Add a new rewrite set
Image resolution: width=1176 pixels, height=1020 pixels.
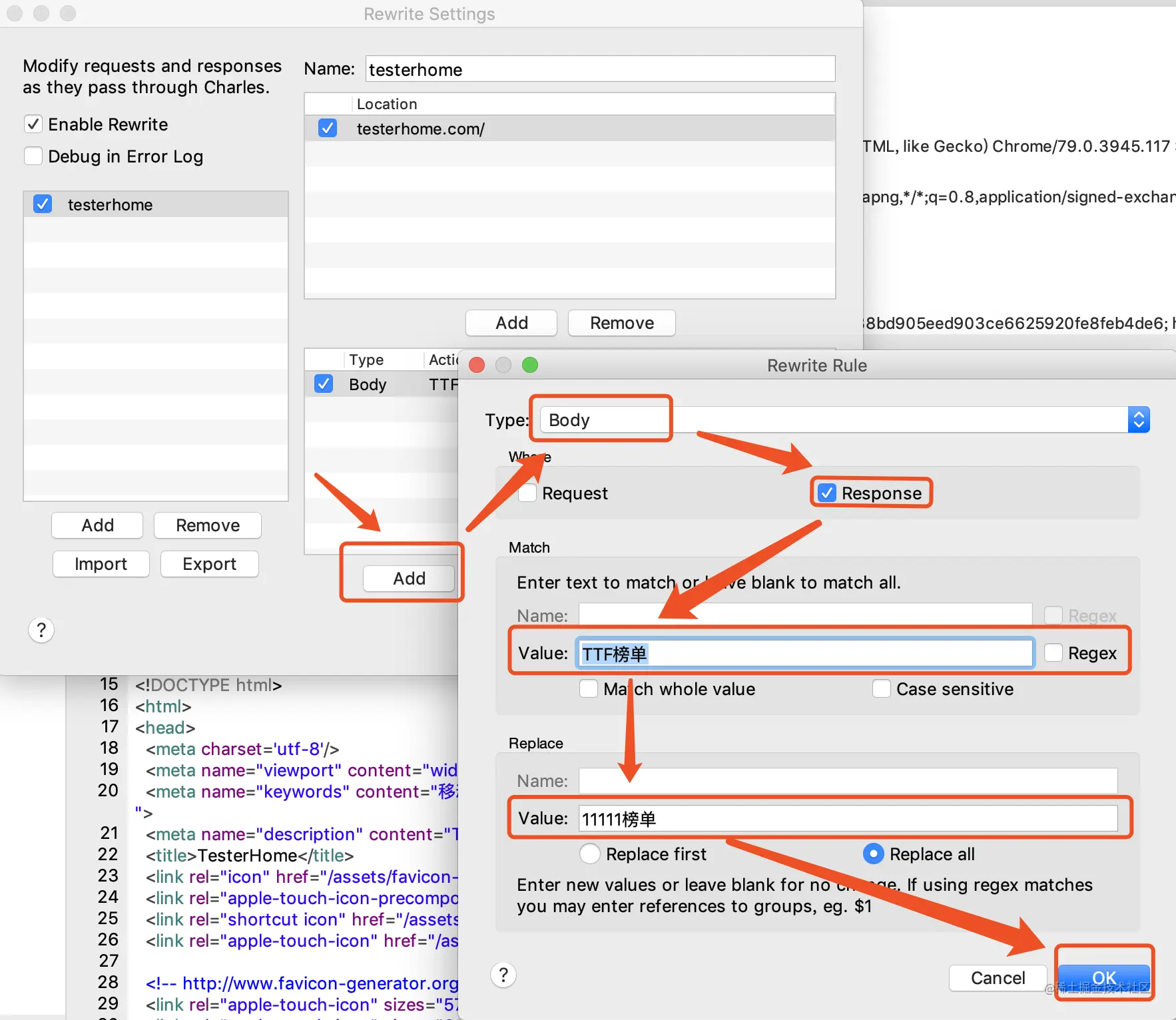click(97, 525)
